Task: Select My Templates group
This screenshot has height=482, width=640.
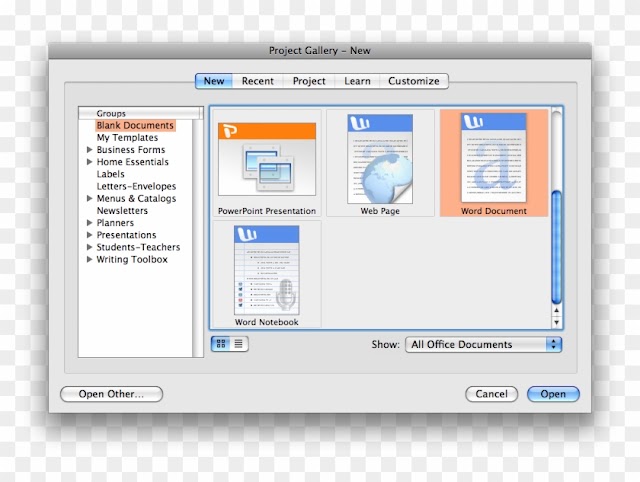Action: (x=127, y=138)
